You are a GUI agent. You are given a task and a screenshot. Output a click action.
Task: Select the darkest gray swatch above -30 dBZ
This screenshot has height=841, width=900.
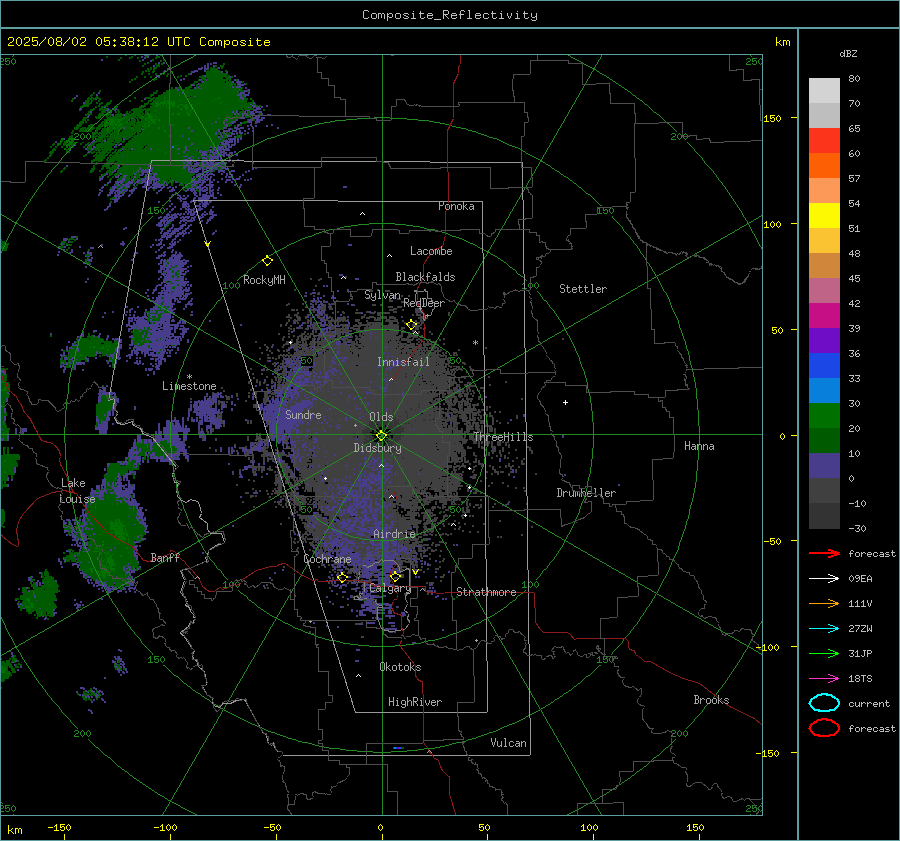(x=824, y=516)
